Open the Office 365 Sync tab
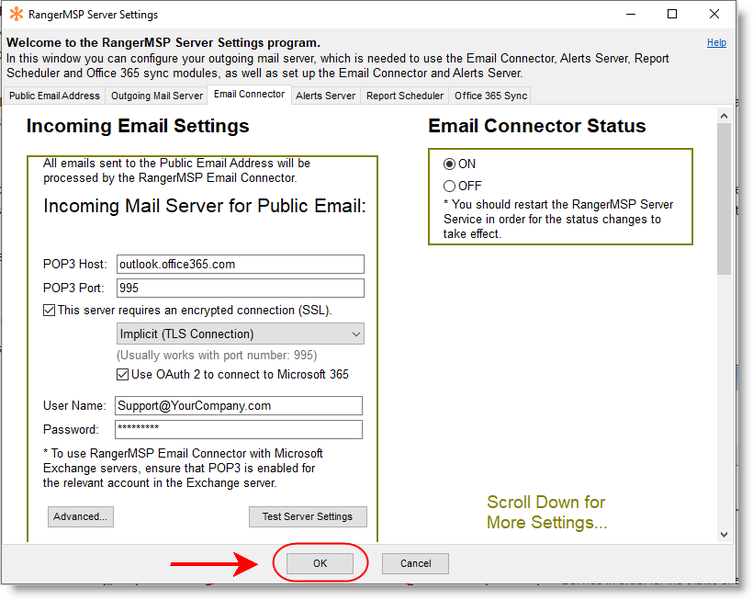This screenshot has height=600, width=753. pyautogui.click(x=490, y=96)
